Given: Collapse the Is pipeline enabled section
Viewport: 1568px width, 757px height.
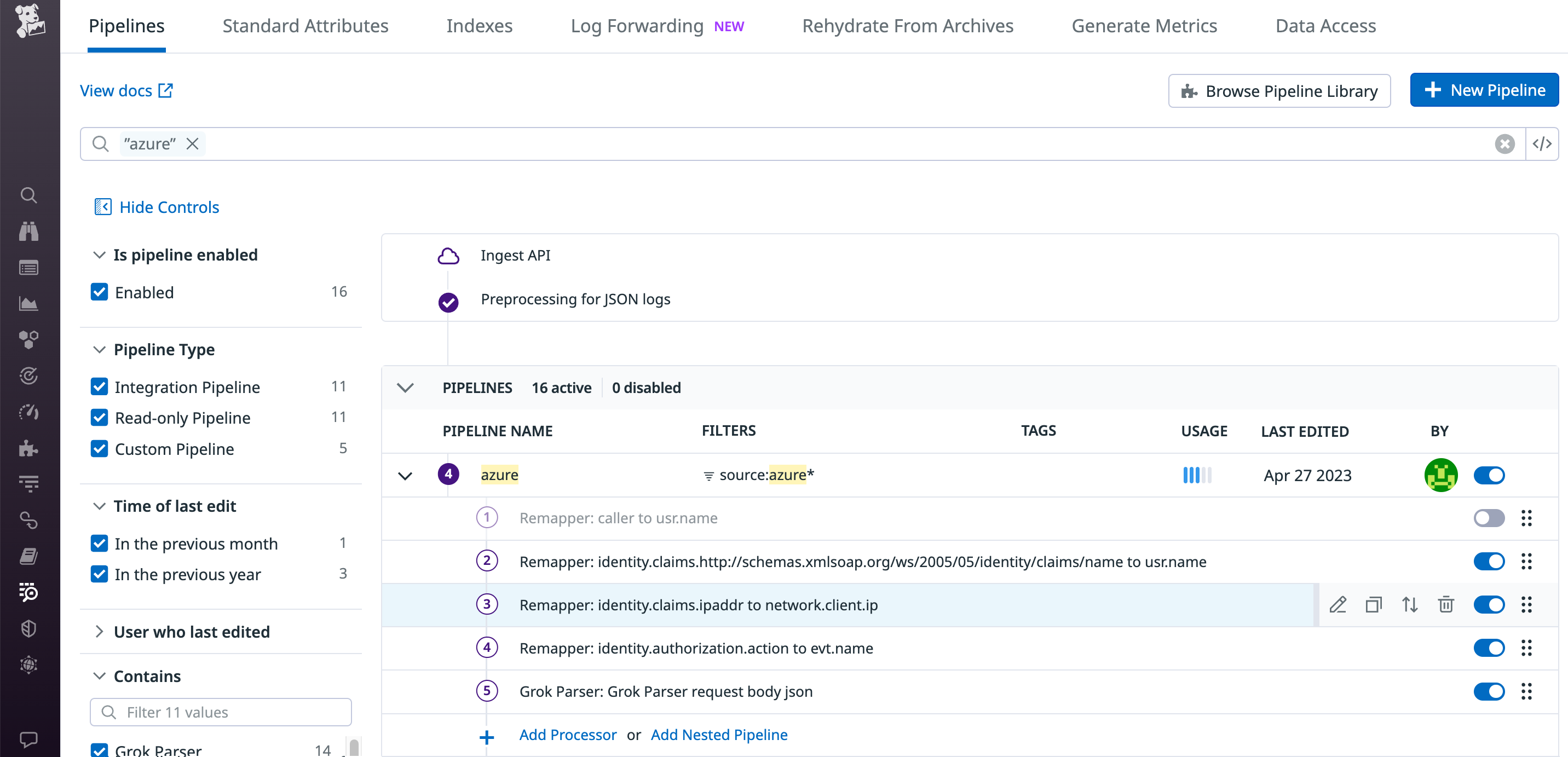Looking at the screenshot, I should [99, 255].
